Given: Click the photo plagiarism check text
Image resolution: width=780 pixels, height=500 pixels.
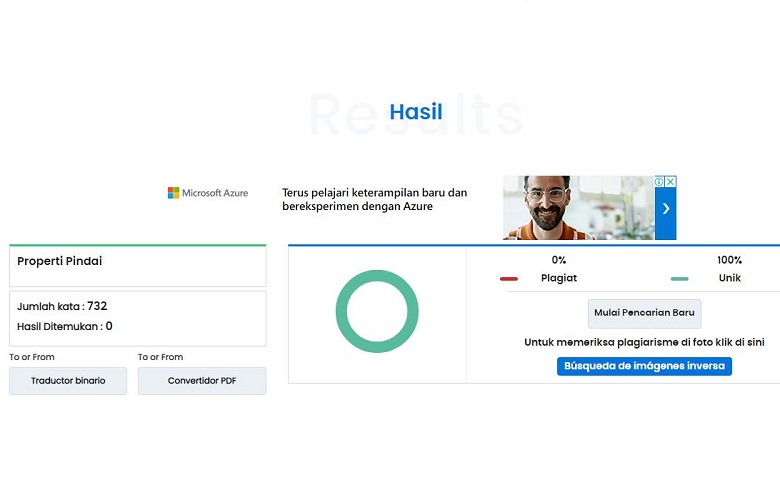Looking at the screenshot, I should pos(644,342).
